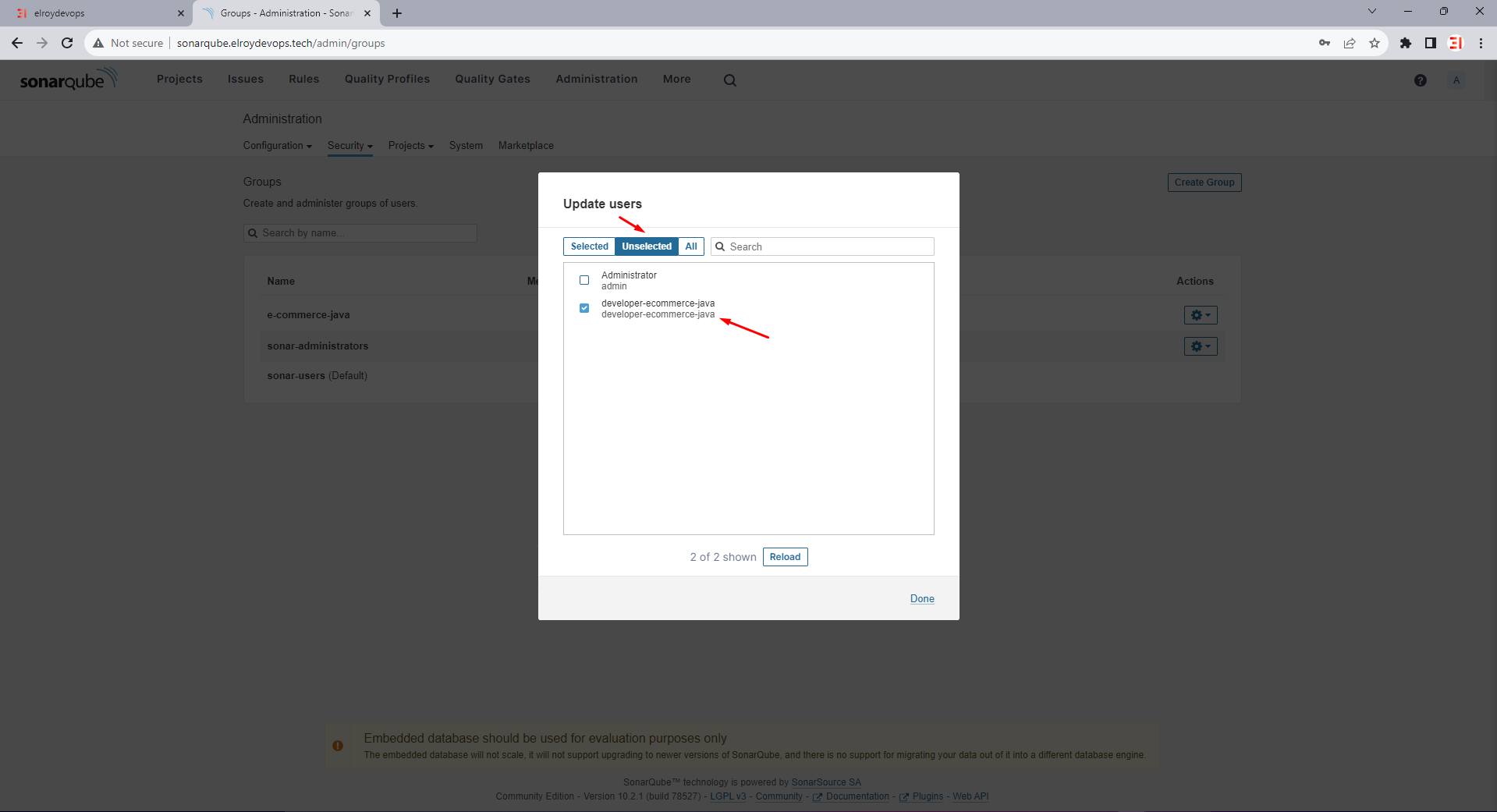Click the browser forward arrow
The width and height of the screenshot is (1497, 812).
(x=42, y=43)
